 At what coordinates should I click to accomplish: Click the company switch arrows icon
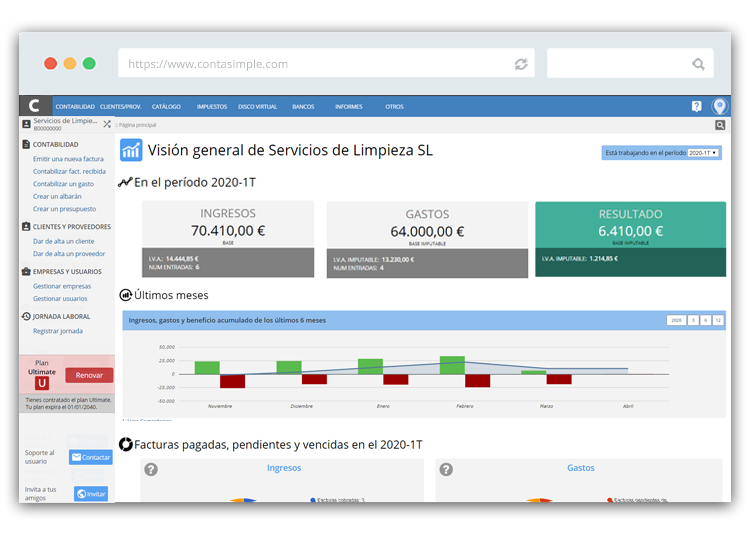(x=107, y=124)
